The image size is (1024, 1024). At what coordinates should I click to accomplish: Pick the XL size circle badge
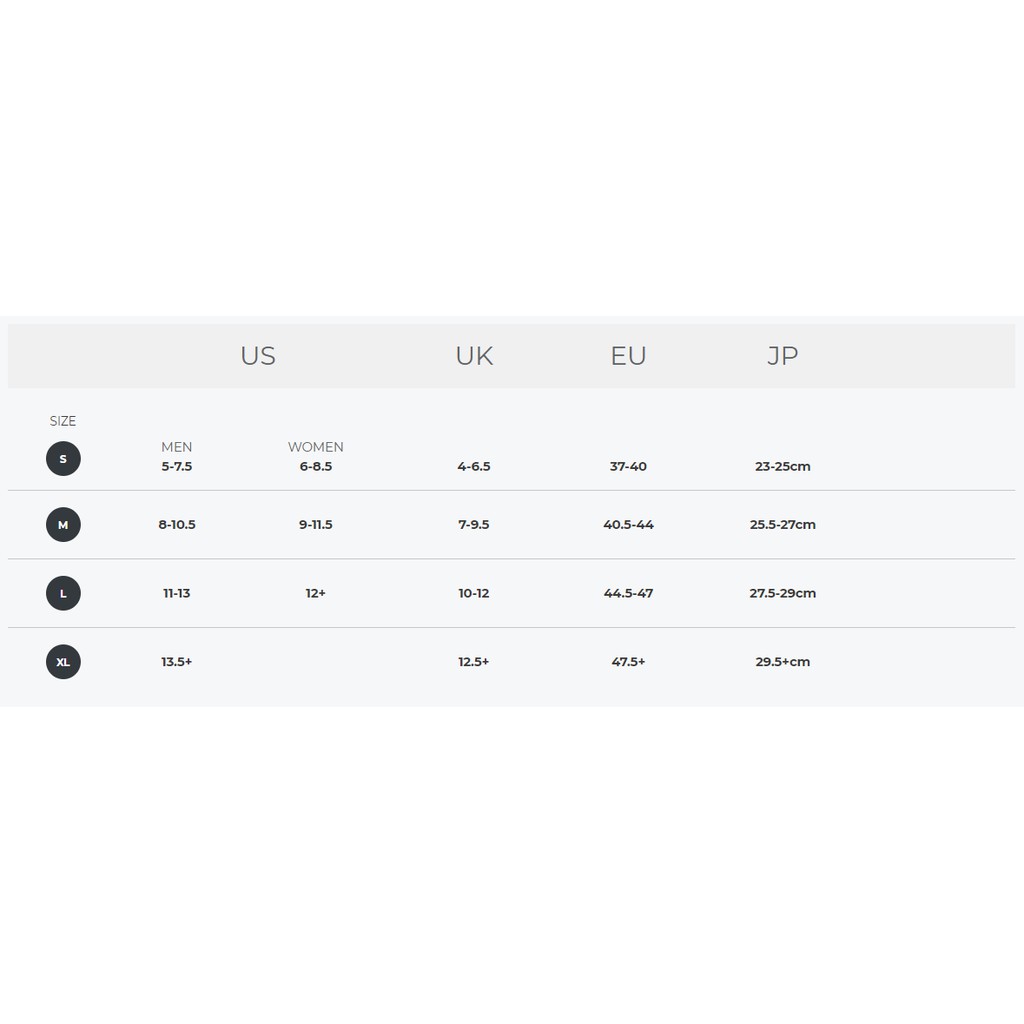click(x=63, y=662)
